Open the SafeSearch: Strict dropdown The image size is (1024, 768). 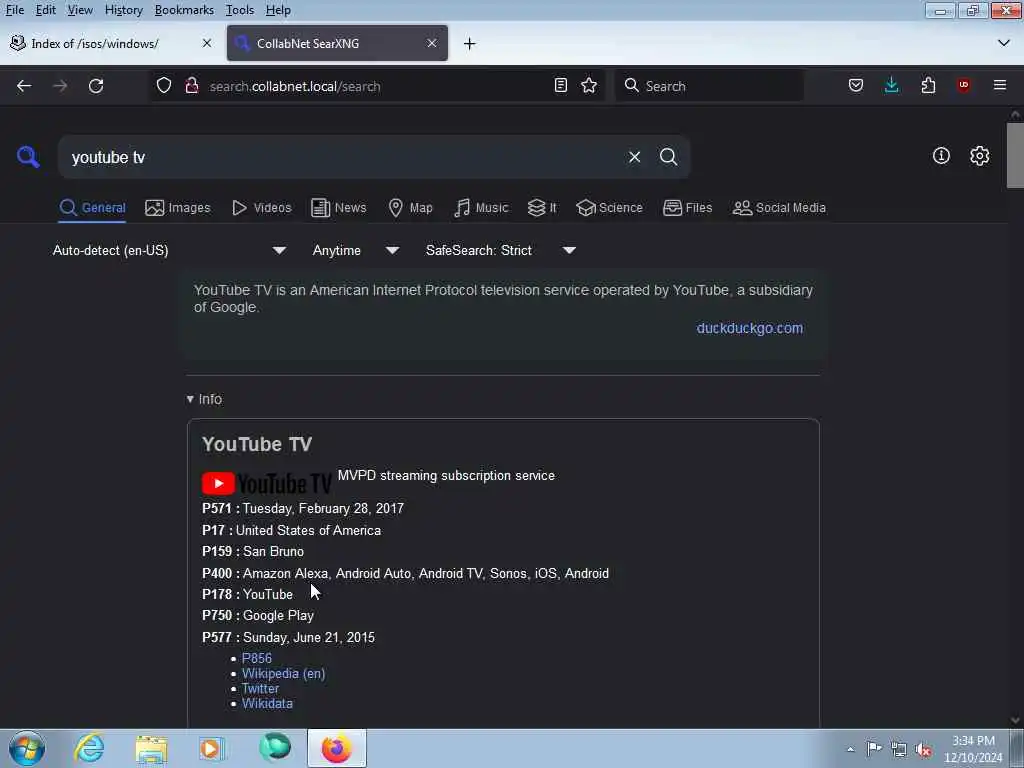[x=500, y=250]
